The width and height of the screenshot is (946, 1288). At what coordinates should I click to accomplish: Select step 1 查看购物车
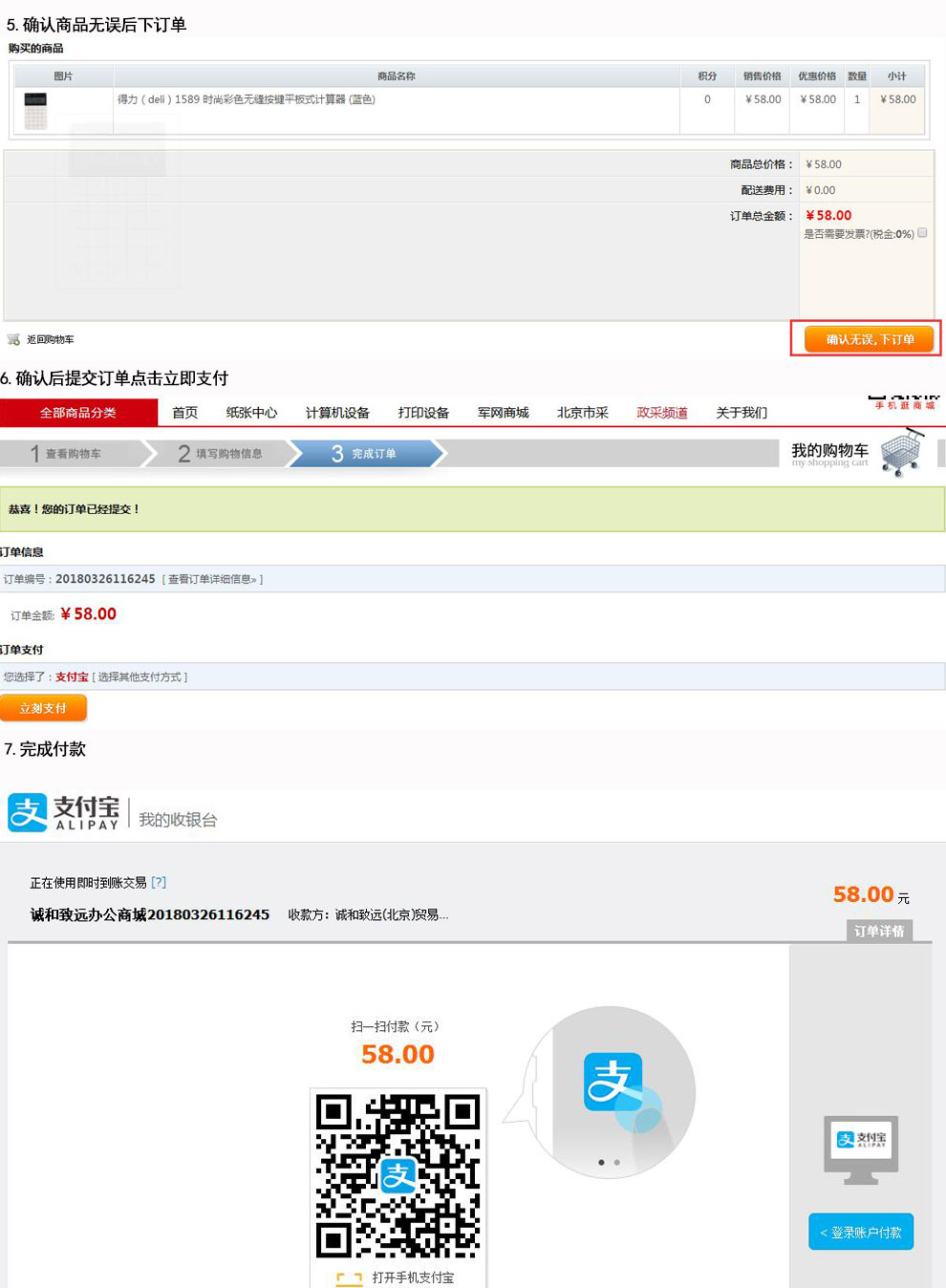73,454
